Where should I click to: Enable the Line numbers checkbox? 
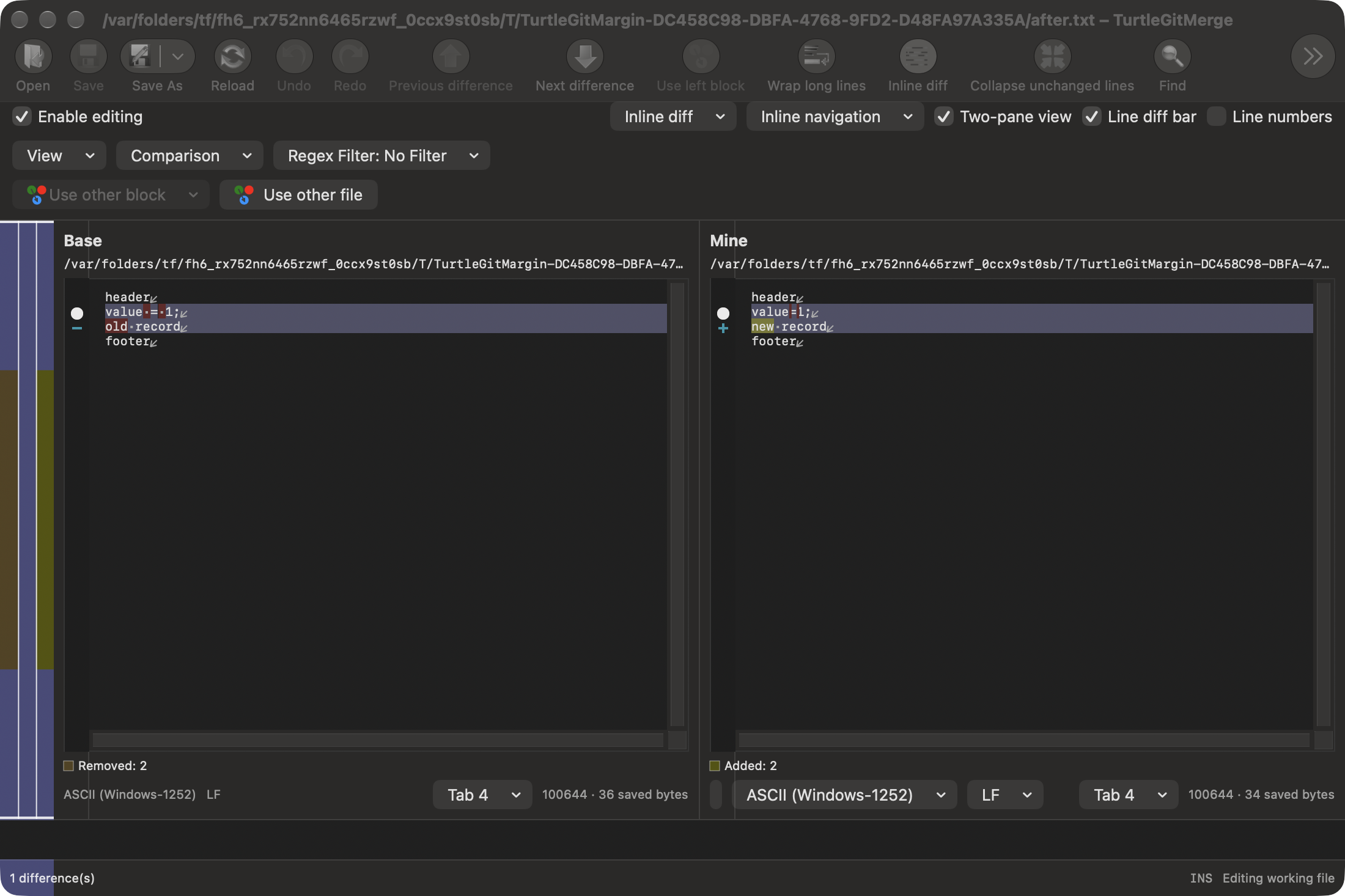tap(1216, 117)
